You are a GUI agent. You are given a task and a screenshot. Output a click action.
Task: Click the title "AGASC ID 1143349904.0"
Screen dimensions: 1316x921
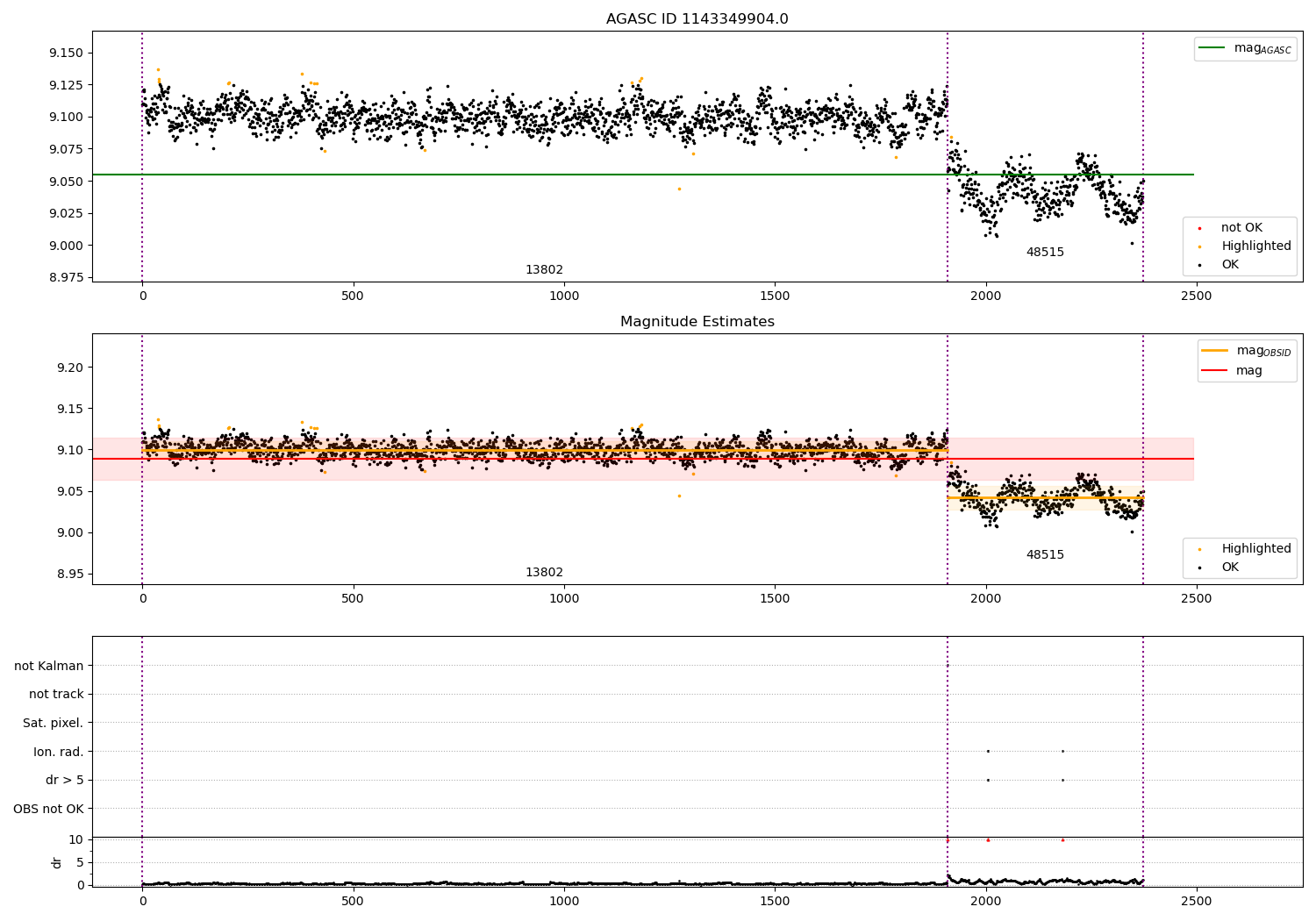697,19
